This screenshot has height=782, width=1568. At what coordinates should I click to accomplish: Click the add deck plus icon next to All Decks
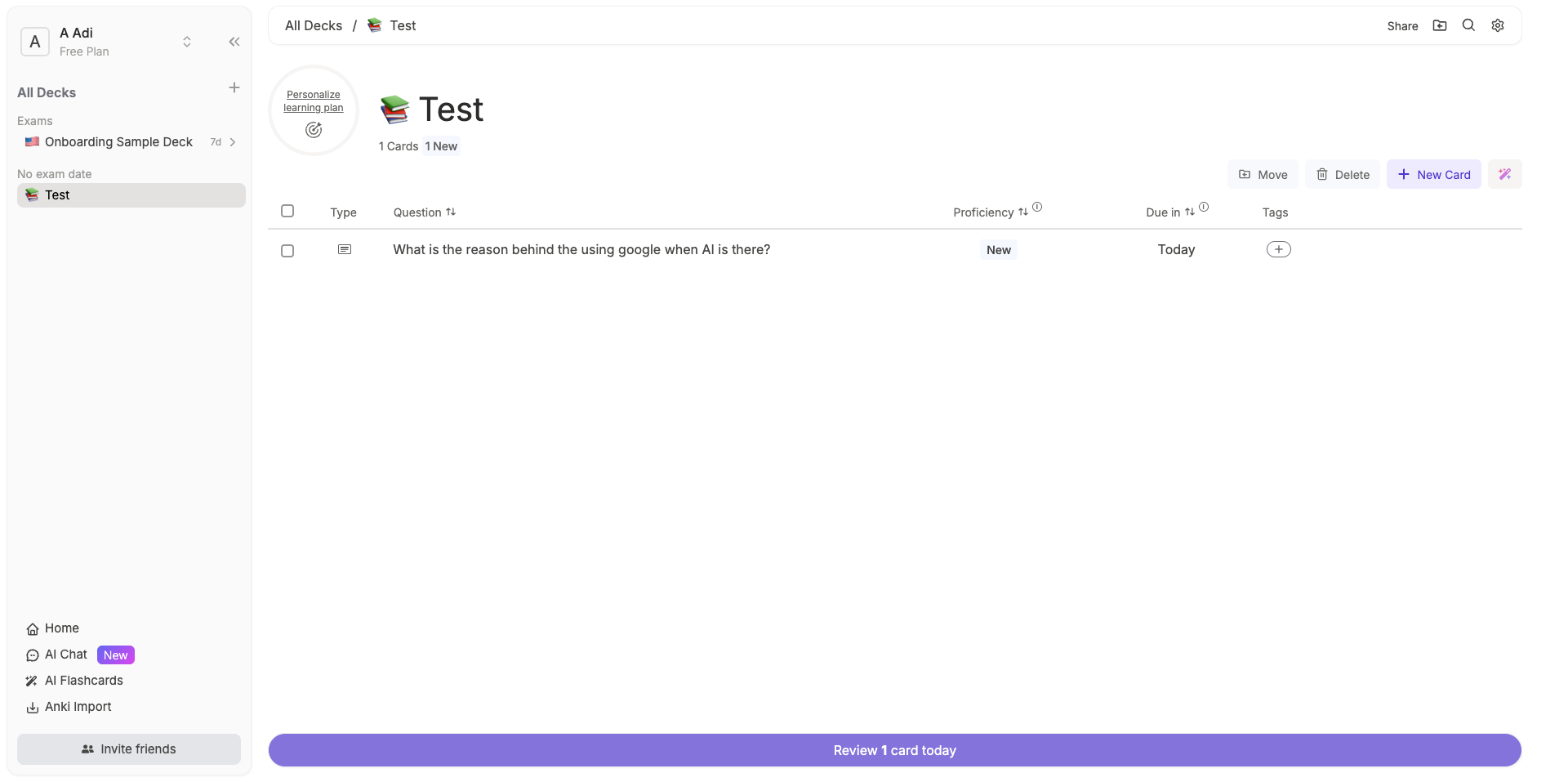234,87
